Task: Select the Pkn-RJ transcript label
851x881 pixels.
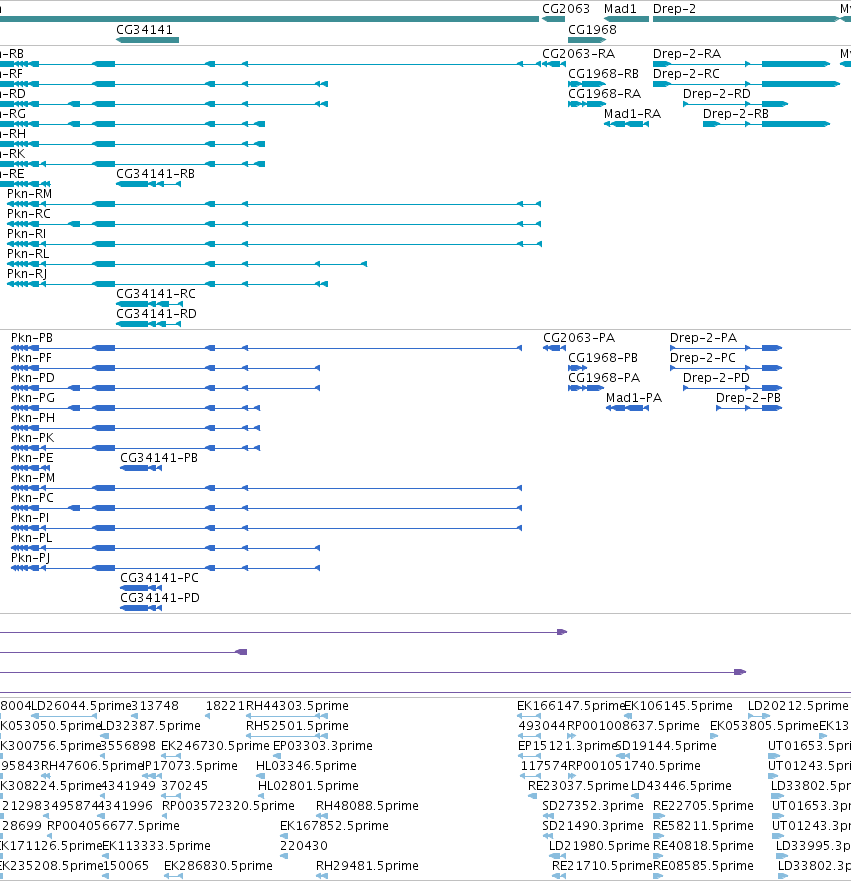Action: (x=27, y=274)
